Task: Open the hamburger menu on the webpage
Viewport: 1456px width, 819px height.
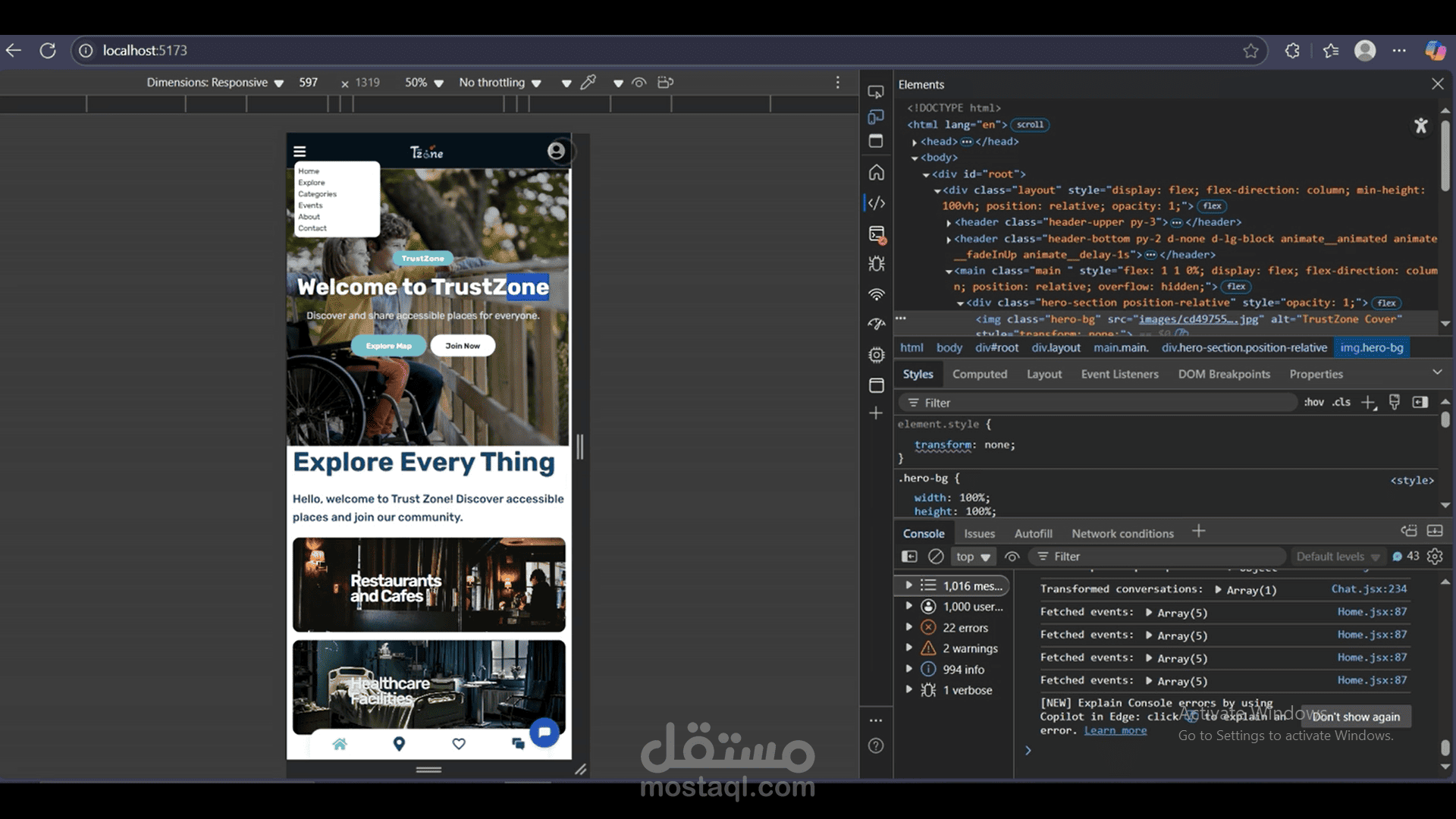Action: [300, 151]
